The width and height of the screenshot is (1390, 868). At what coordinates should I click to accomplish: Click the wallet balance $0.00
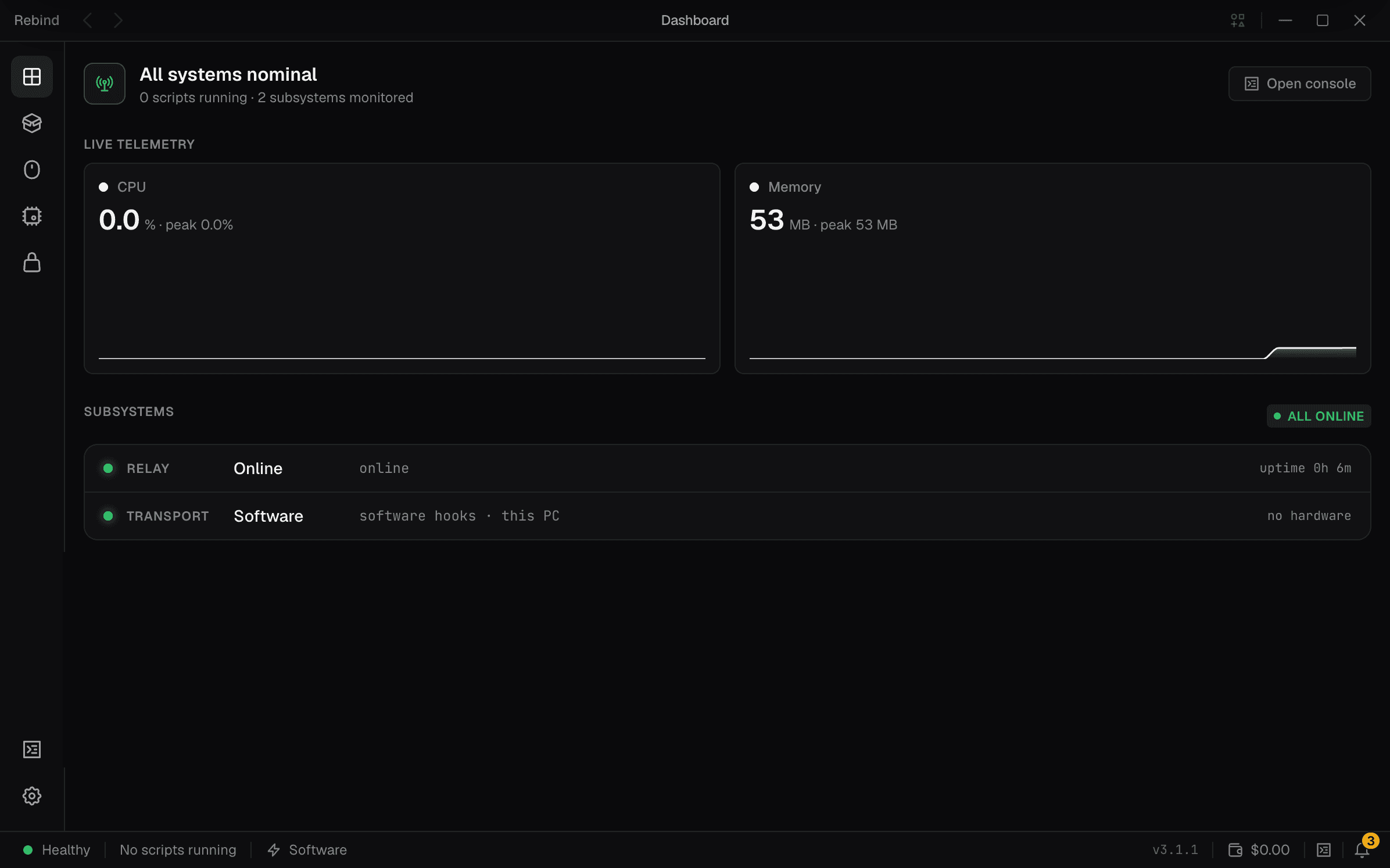[x=1259, y=850]
